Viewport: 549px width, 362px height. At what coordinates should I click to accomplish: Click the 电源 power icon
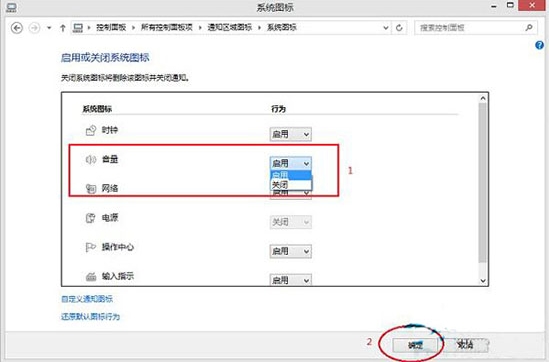click(x=91, y=218)
